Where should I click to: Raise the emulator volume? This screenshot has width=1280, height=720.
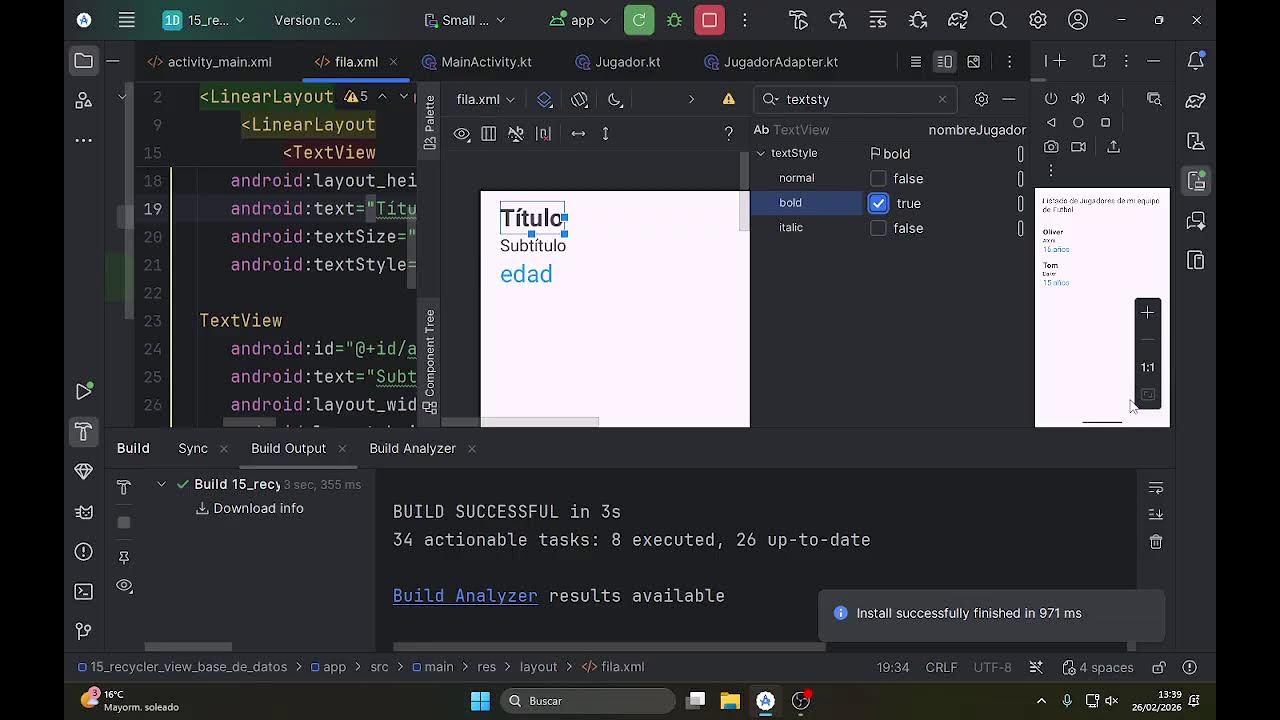tap(1078, 98)
